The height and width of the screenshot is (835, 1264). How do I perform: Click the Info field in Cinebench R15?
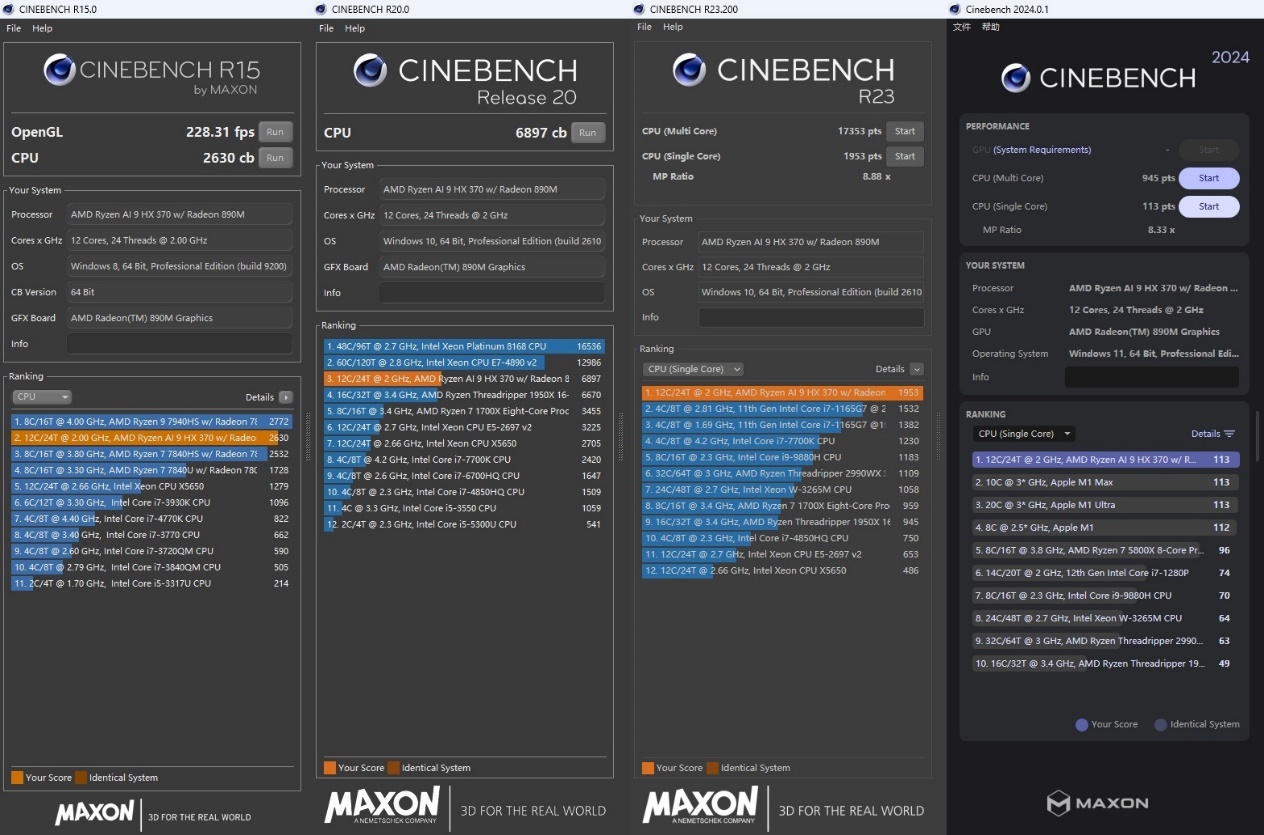(179, 344)
